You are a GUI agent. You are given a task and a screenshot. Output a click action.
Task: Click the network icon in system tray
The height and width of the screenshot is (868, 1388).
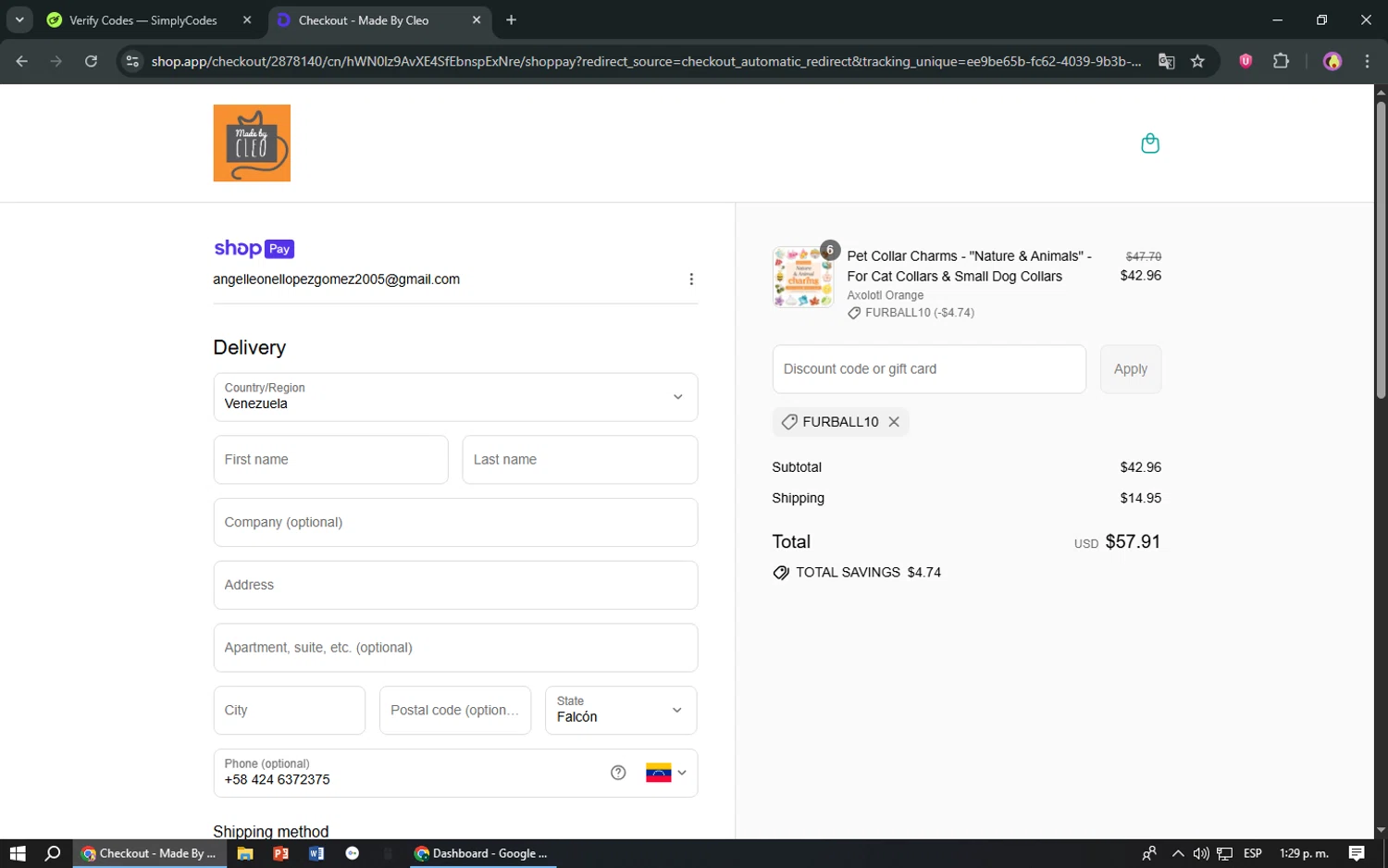click(x=1225, y=853)
